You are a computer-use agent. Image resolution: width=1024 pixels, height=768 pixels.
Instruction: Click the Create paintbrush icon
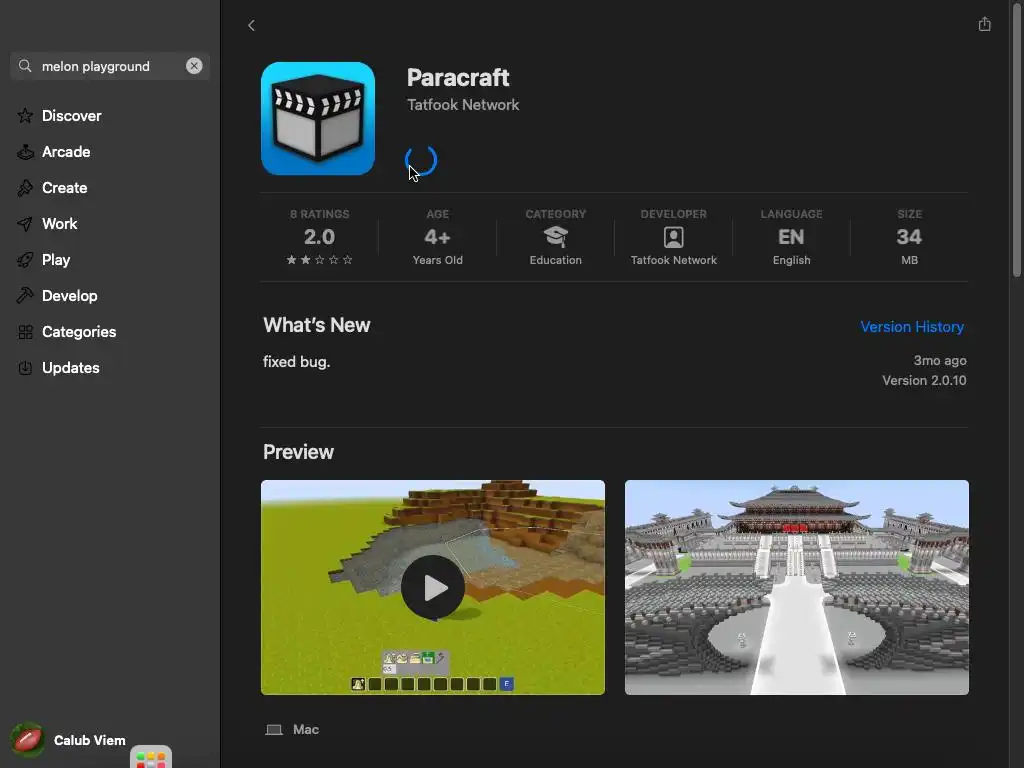pyautogui.click(x=25, y=187)
